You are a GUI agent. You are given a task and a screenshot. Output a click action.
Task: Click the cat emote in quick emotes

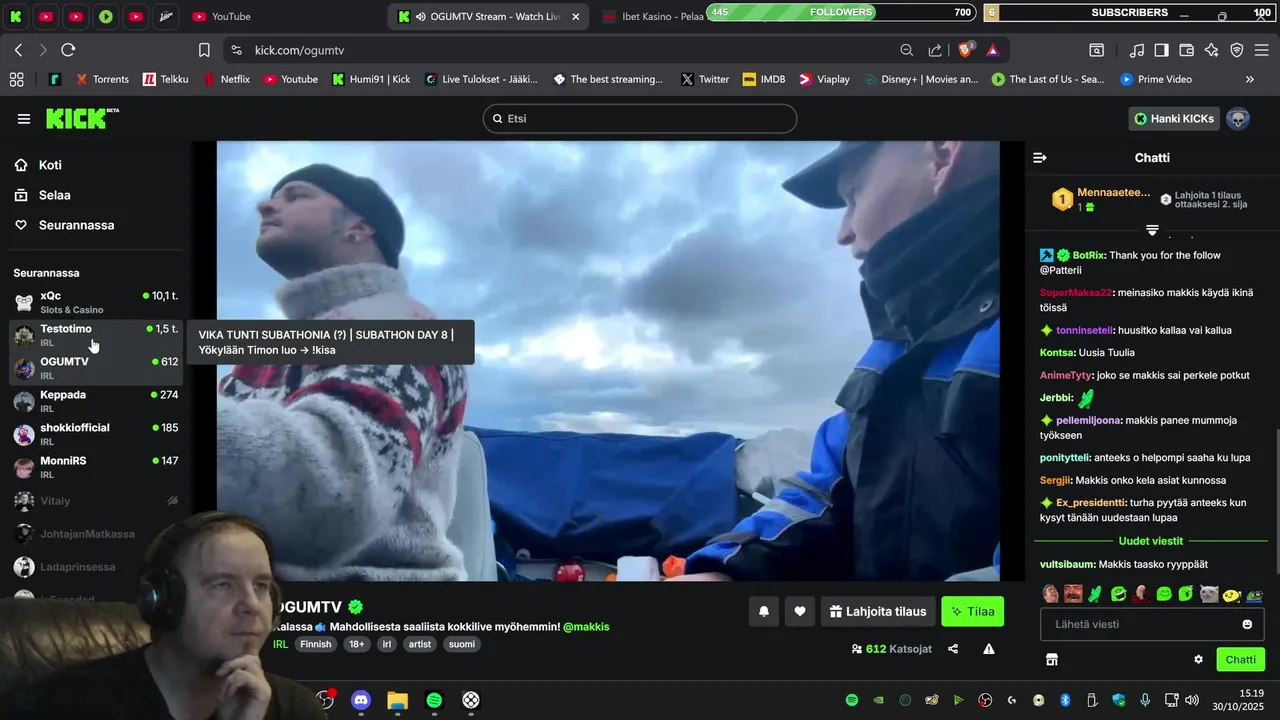coord(1209,594)
